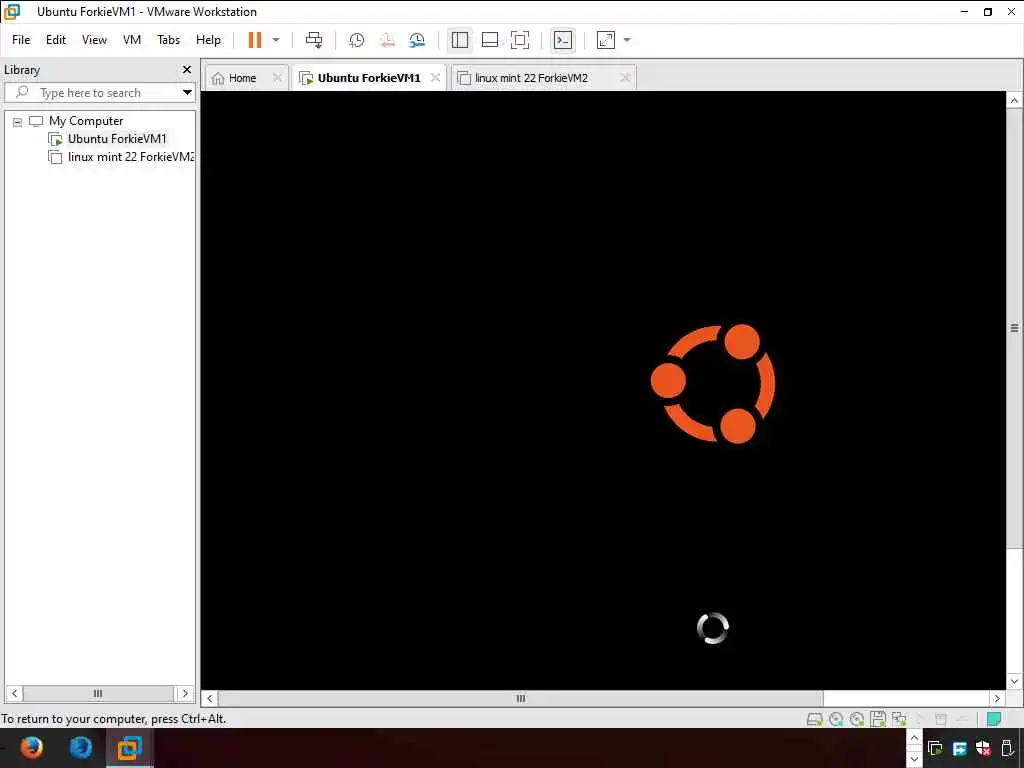
Task: Open the stretch display options dropdown
Action: click(627, 40)
